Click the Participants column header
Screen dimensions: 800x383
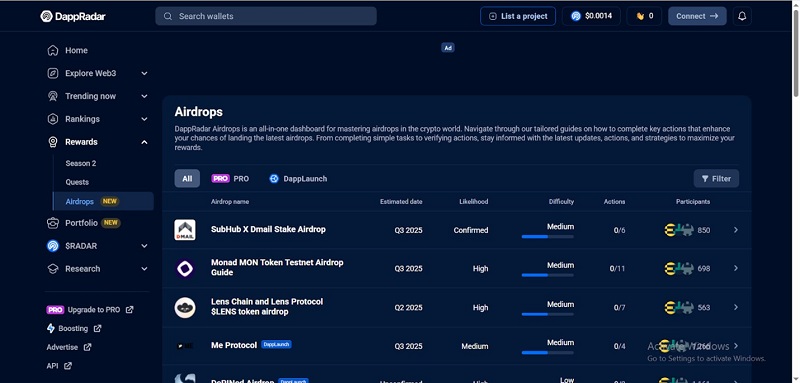(693, 202)
